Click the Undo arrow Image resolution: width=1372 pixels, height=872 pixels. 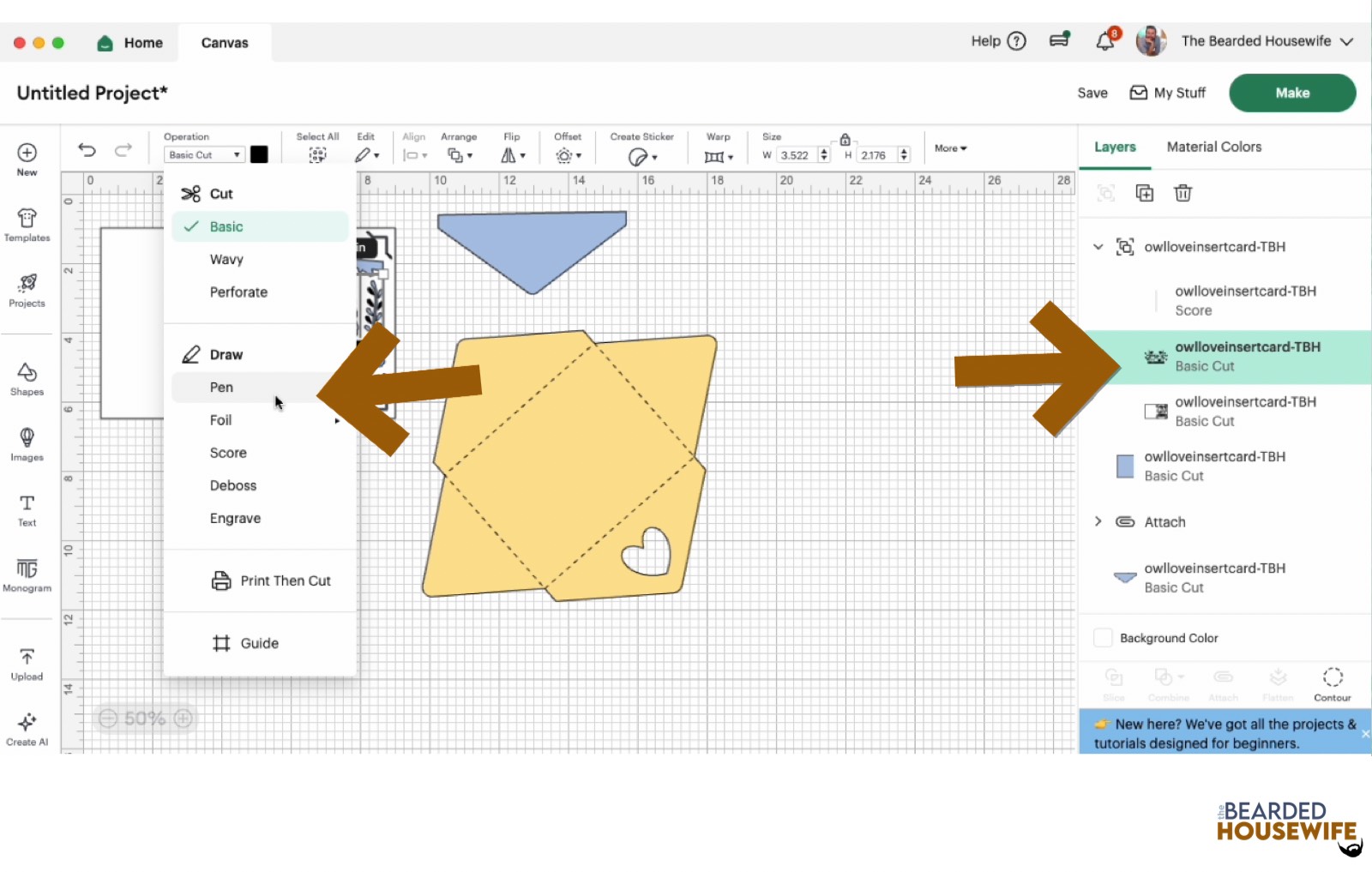(87, 150)
